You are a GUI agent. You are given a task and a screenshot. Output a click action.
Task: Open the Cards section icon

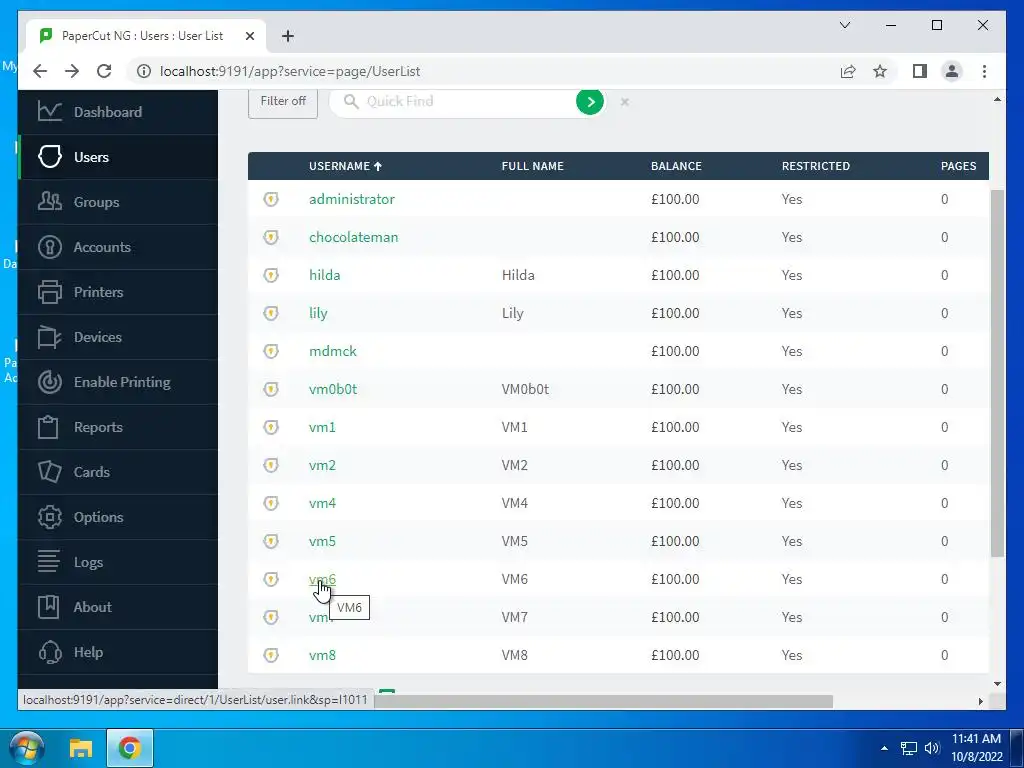coord(50,472)
